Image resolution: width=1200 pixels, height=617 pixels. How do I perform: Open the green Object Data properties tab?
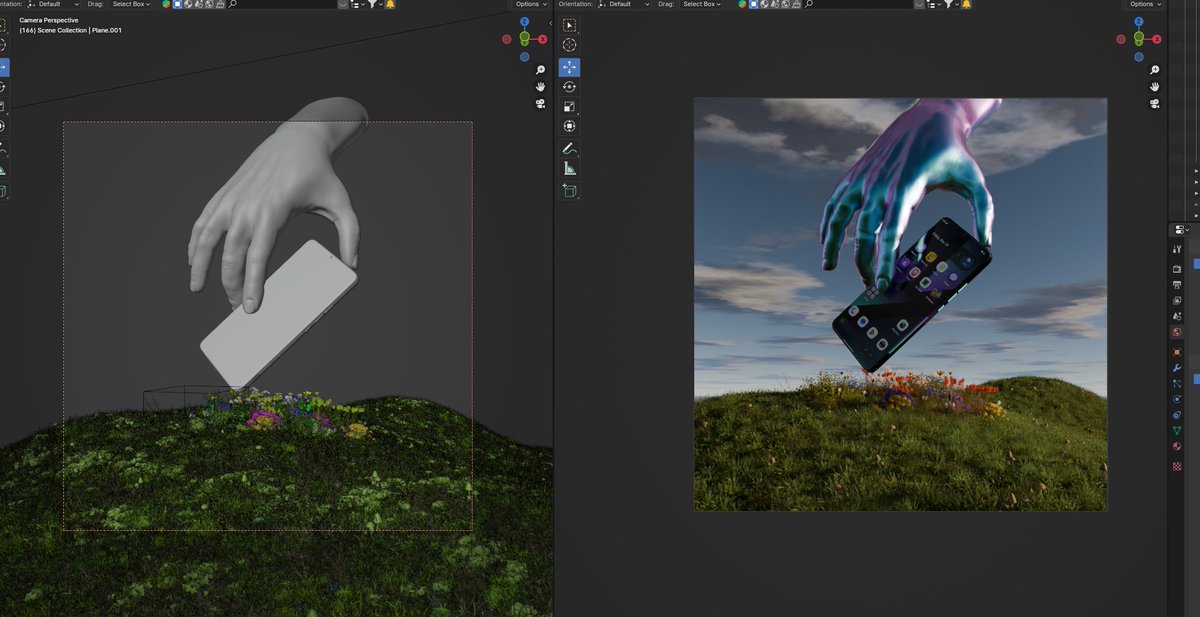pos(1177,430)
